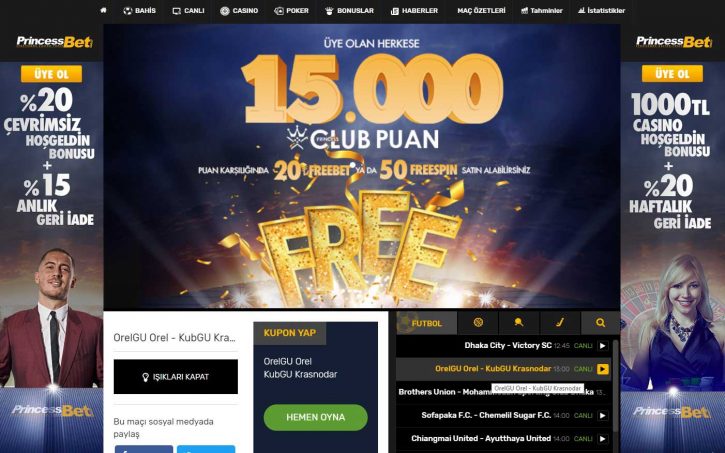Open the search magnifier icon in match list
The height and width of the screenshot is (453, 725).
(600, 323)
